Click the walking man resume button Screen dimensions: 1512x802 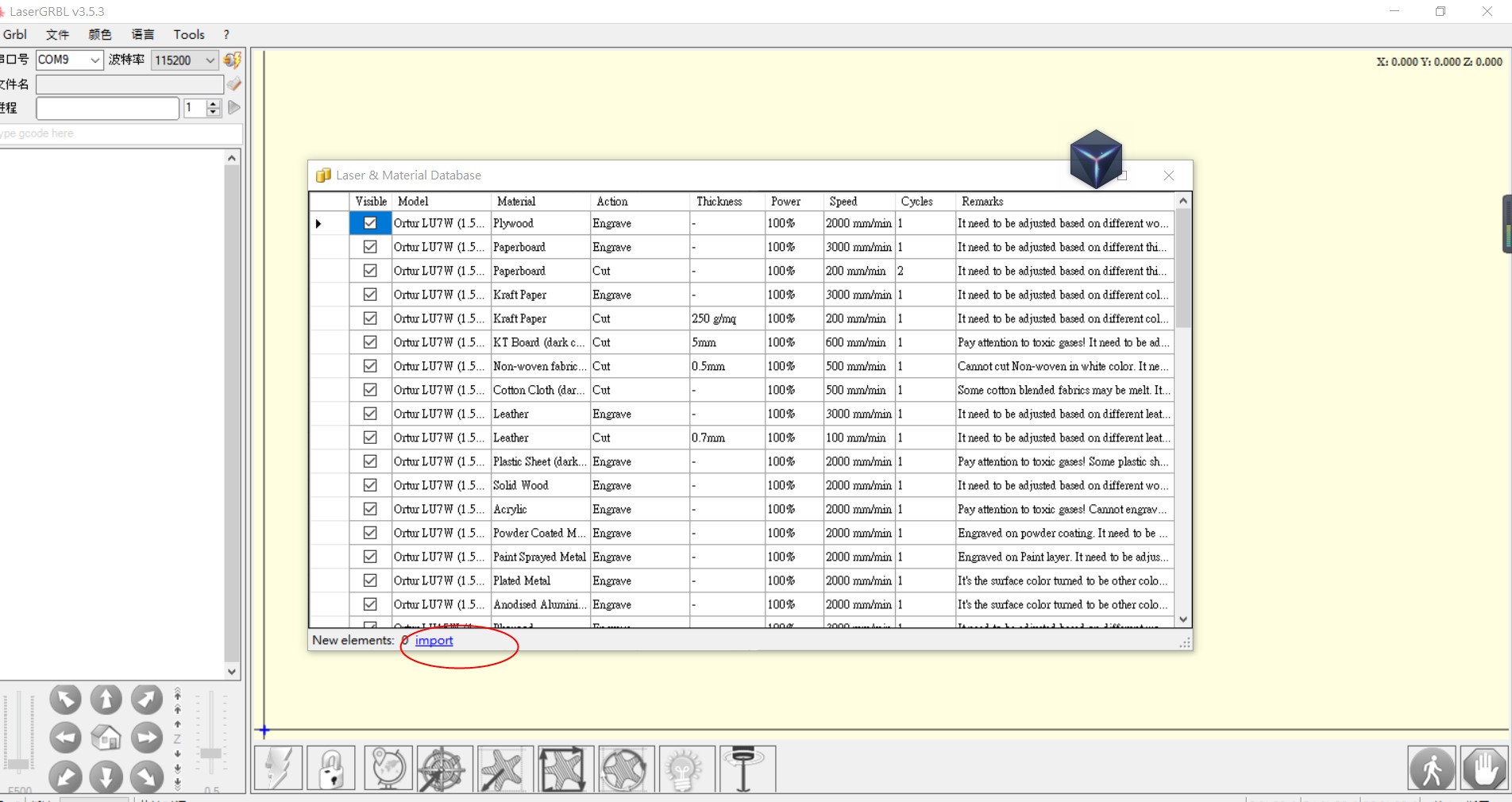(x=1432, y=768)
